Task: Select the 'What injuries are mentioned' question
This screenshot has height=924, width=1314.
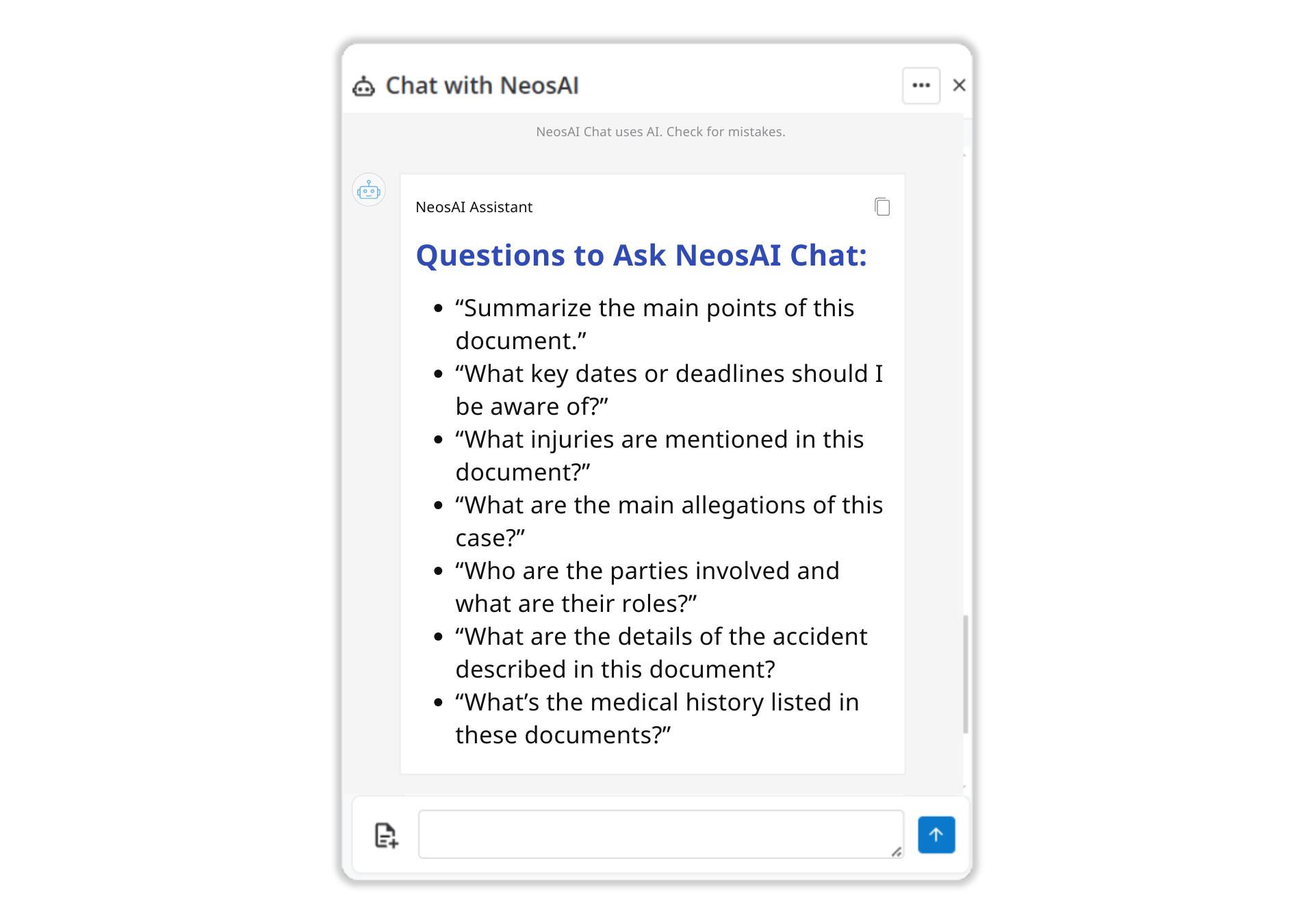Action: pos(659,456)
